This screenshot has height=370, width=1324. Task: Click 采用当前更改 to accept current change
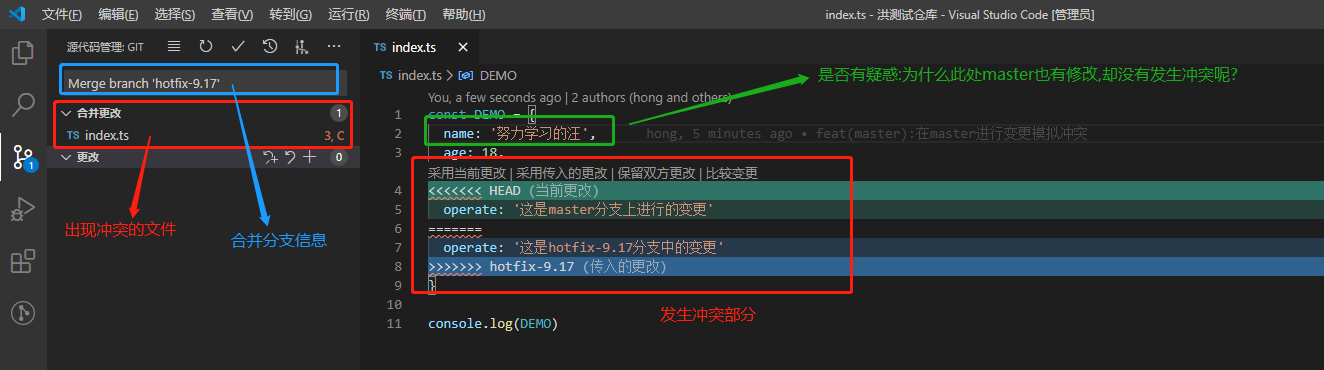click(467, 173)
